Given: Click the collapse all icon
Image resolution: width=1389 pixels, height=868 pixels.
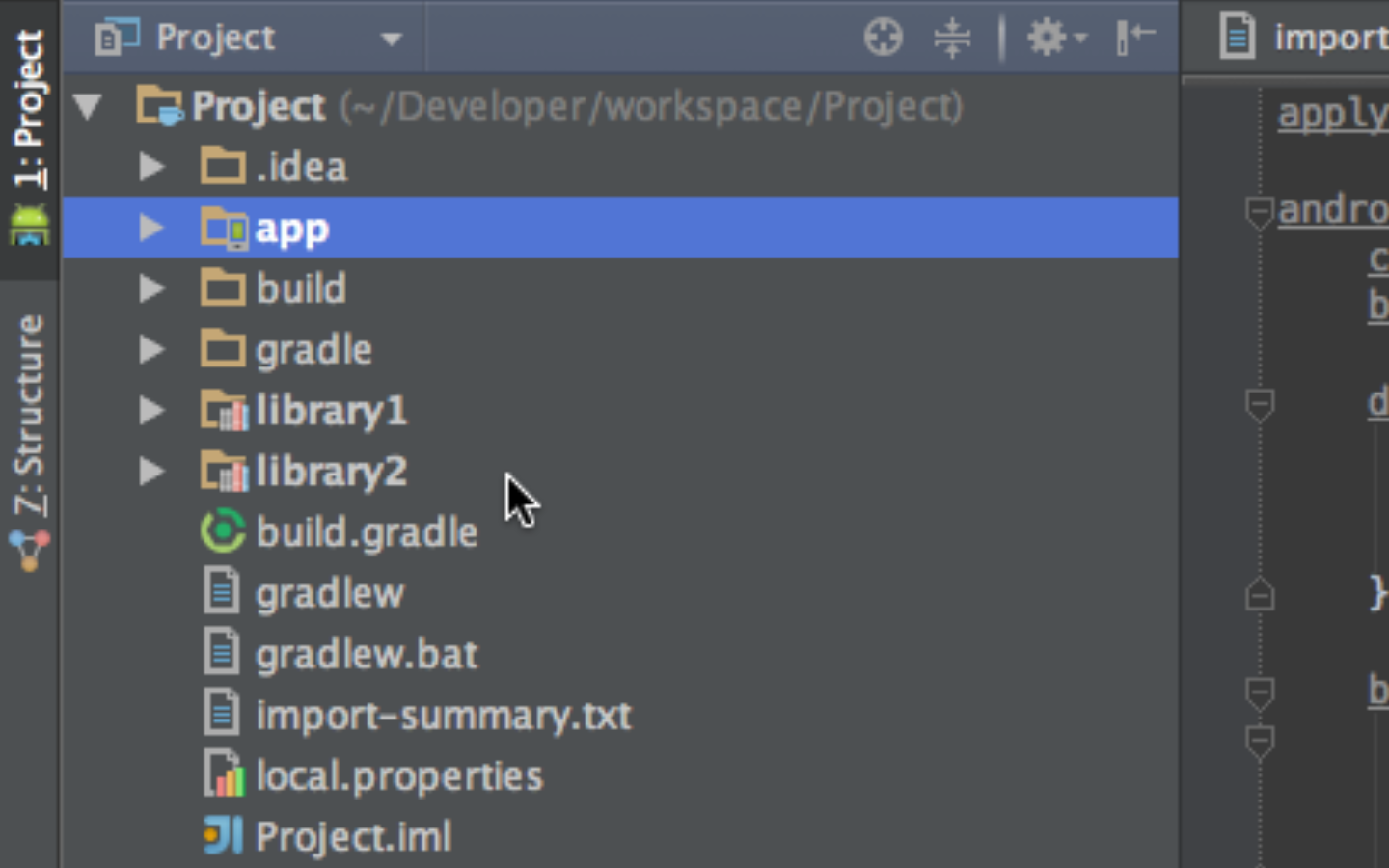Looking at the screenshot, I should pyautogui.click(x=952, y=39).
